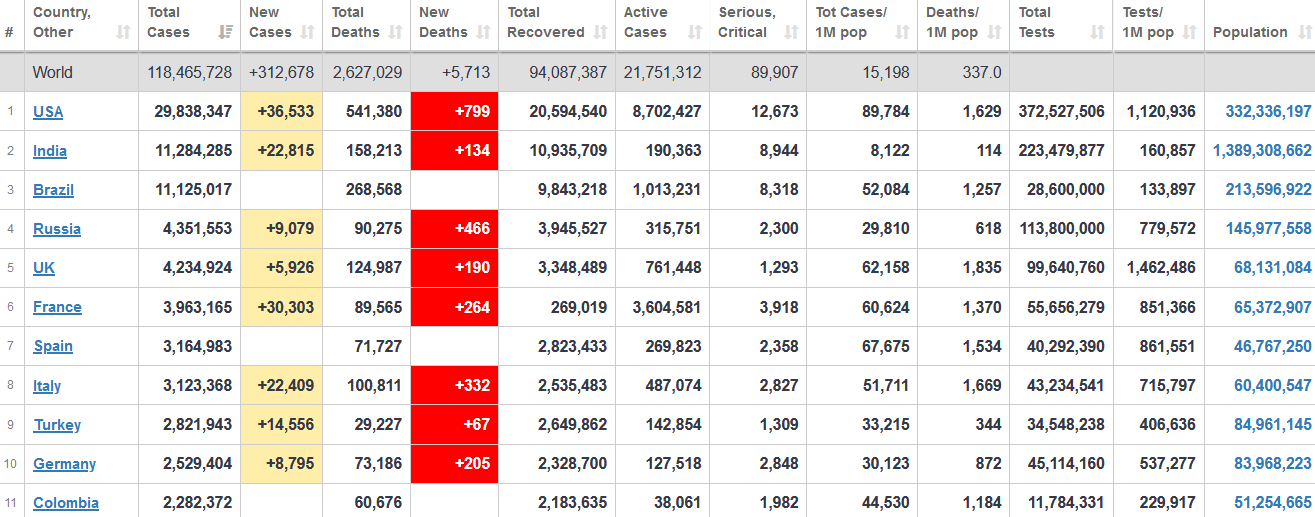The height and width of the screenshot is (517, 1315).
Task: Sort by Tot Cases/1M pop arrows
Action: click(x=902, y=32)
